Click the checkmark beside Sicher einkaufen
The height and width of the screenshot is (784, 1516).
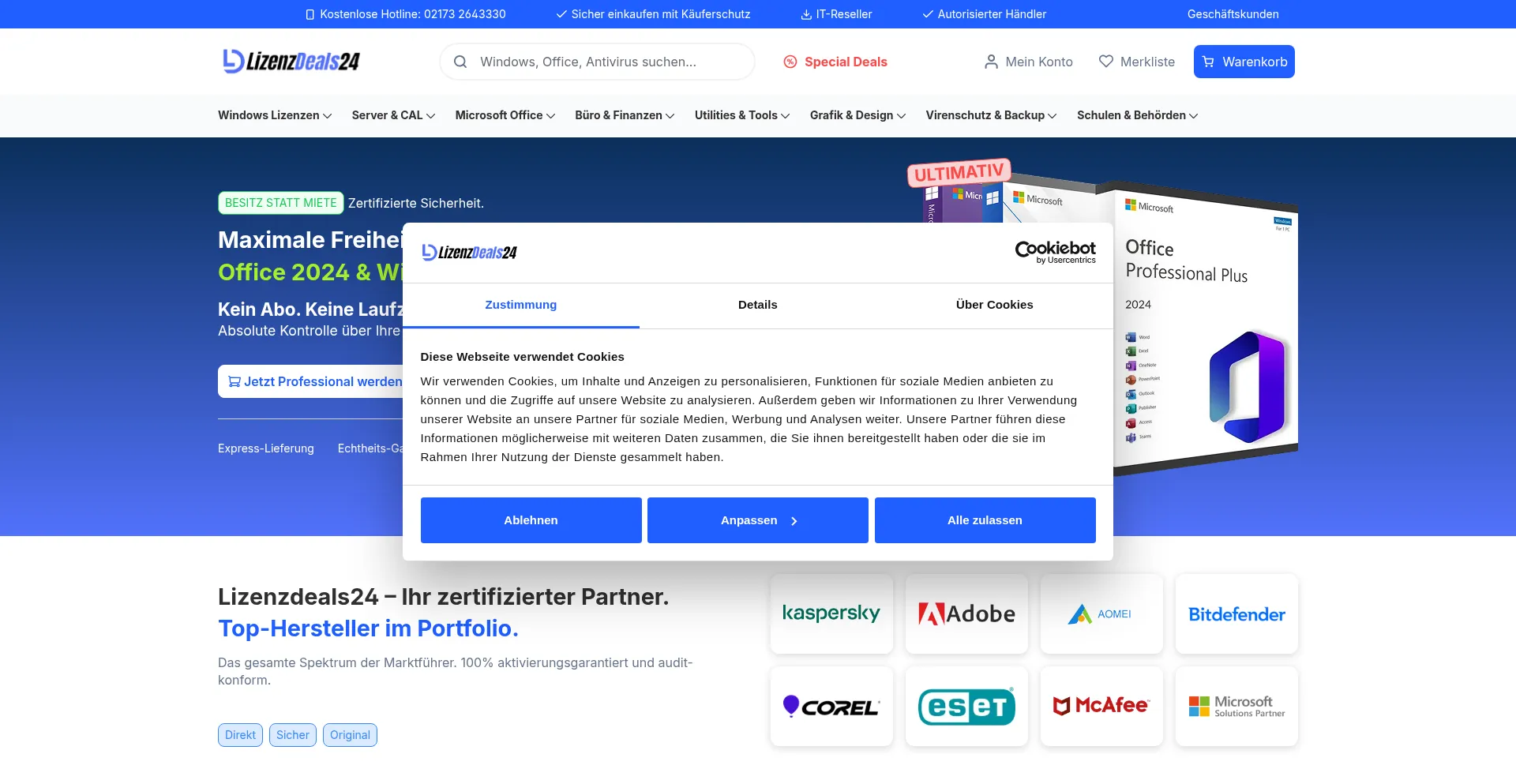click(x=561, y=14)
